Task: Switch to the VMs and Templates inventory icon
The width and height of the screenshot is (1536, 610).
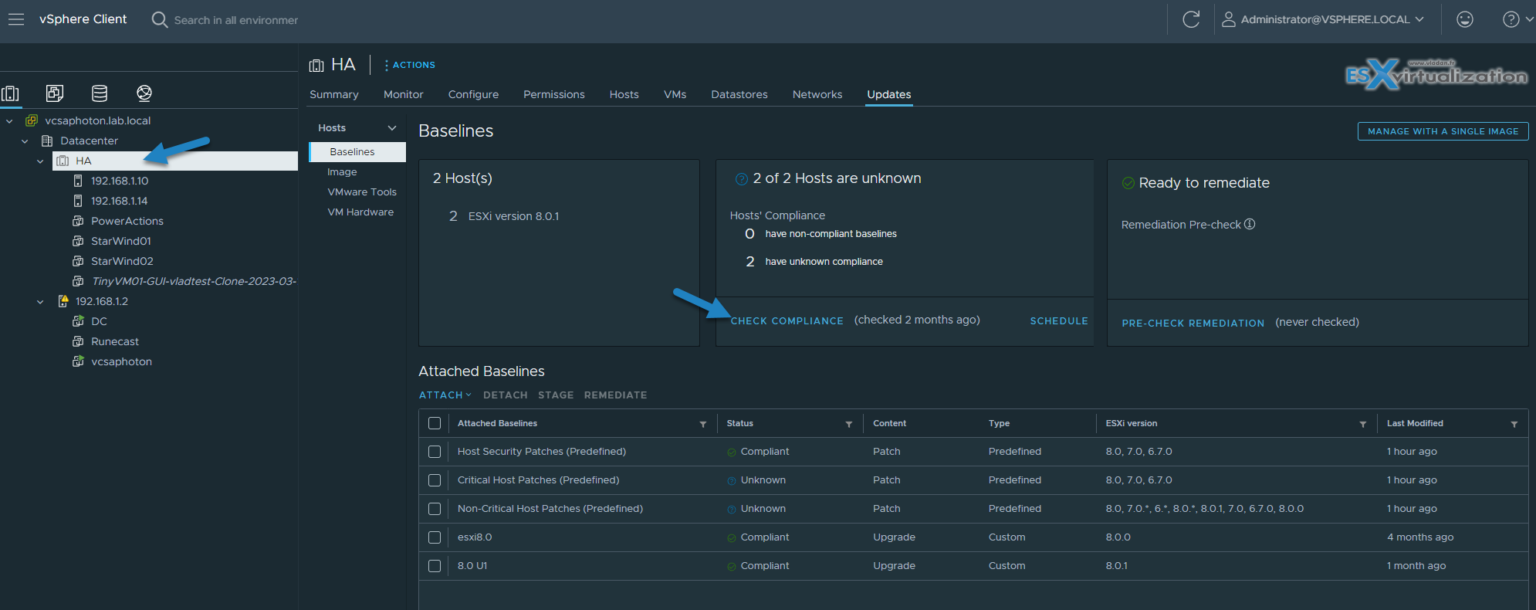Action: 54,92
